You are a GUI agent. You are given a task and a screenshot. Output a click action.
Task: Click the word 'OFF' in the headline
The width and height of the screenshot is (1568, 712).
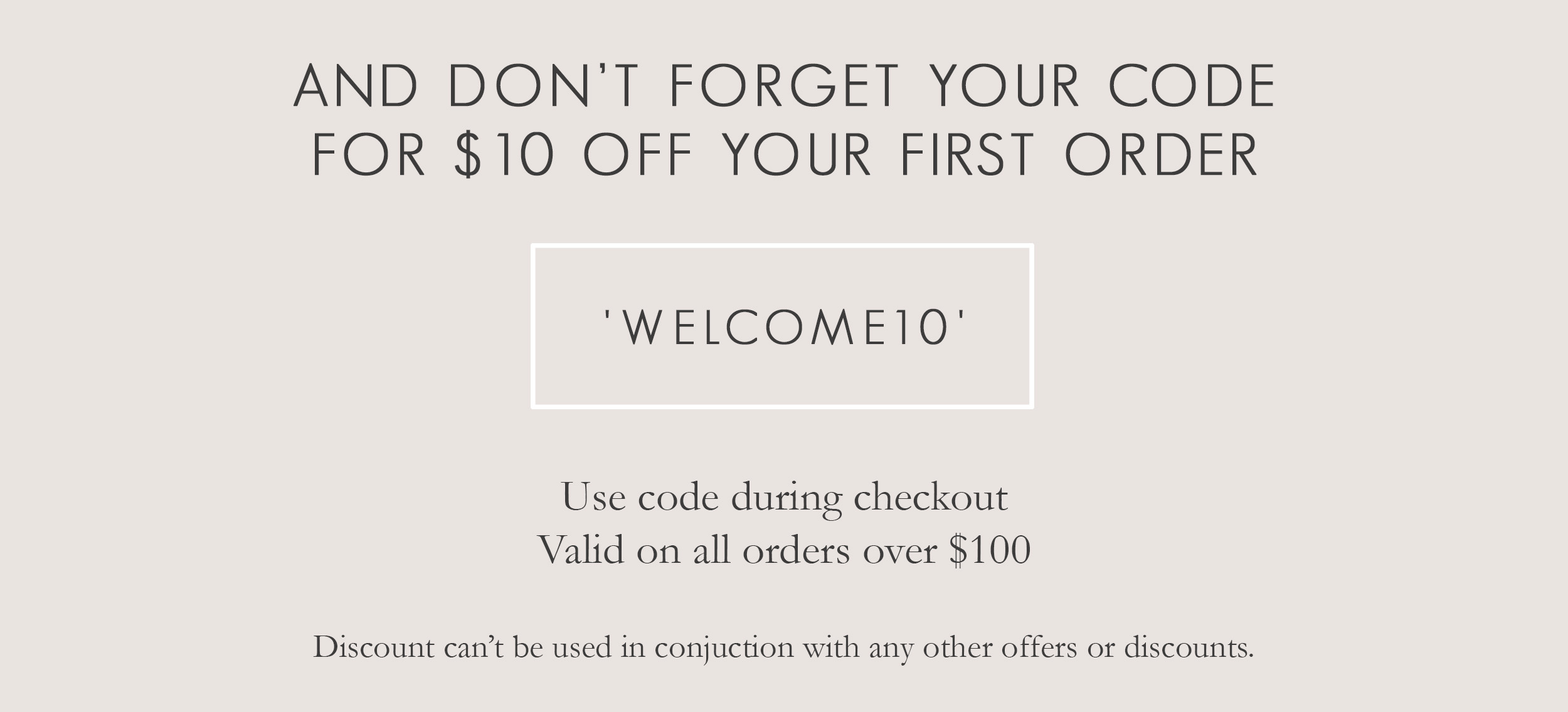pyautogui.click(x=638, y=155)
